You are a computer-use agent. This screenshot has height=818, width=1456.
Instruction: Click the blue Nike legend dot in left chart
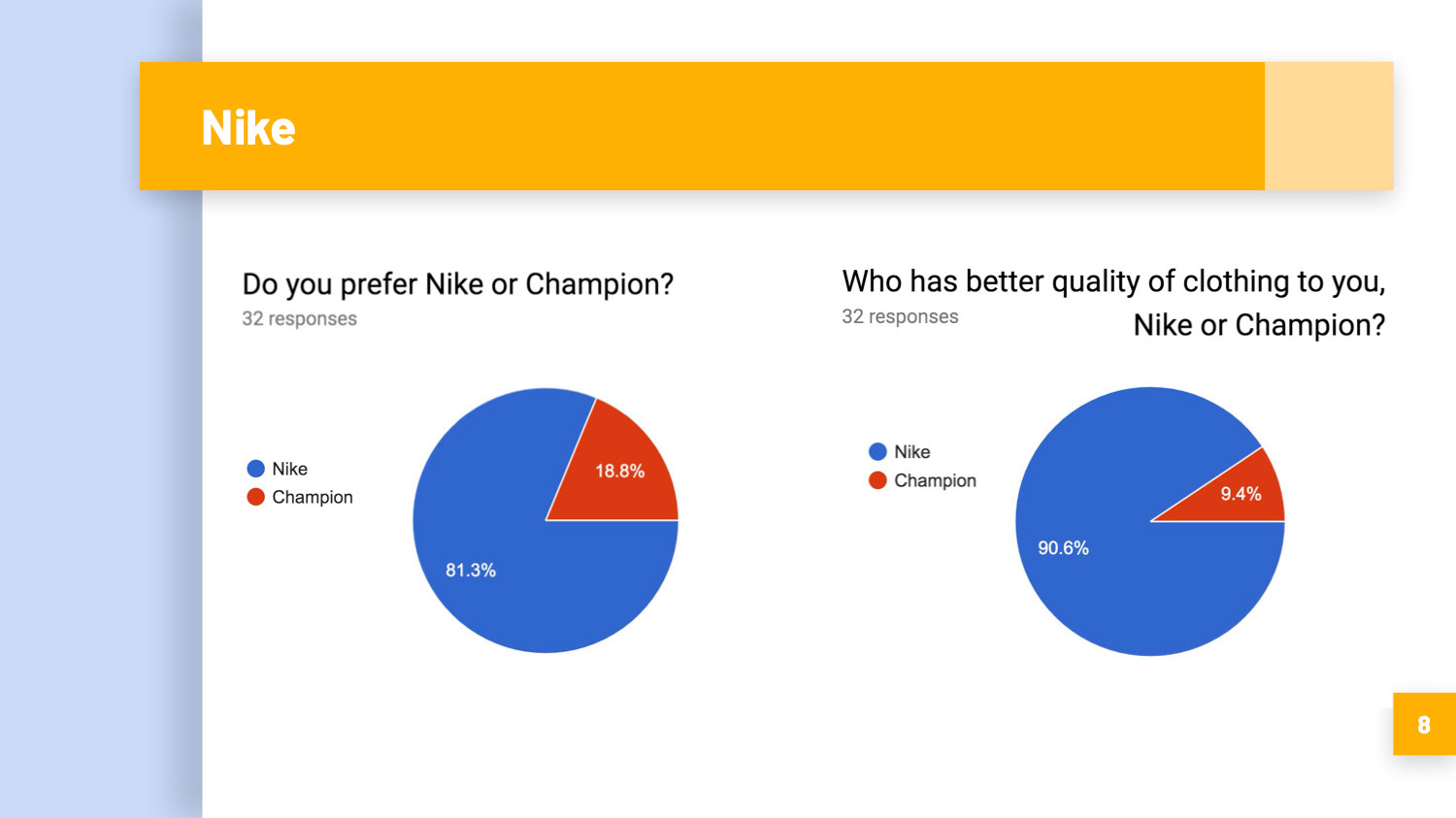tap(256, 469)
